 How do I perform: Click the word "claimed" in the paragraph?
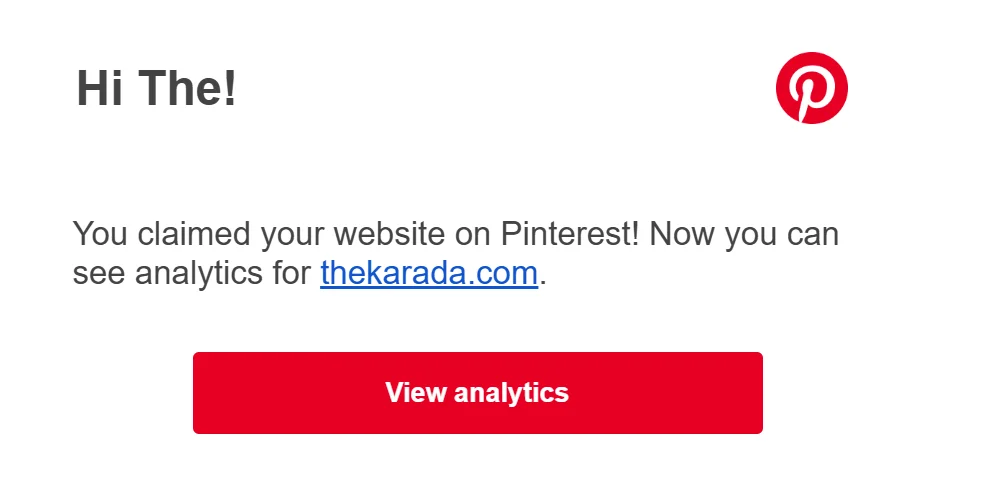pyautogui.click(x=194, y=233)
